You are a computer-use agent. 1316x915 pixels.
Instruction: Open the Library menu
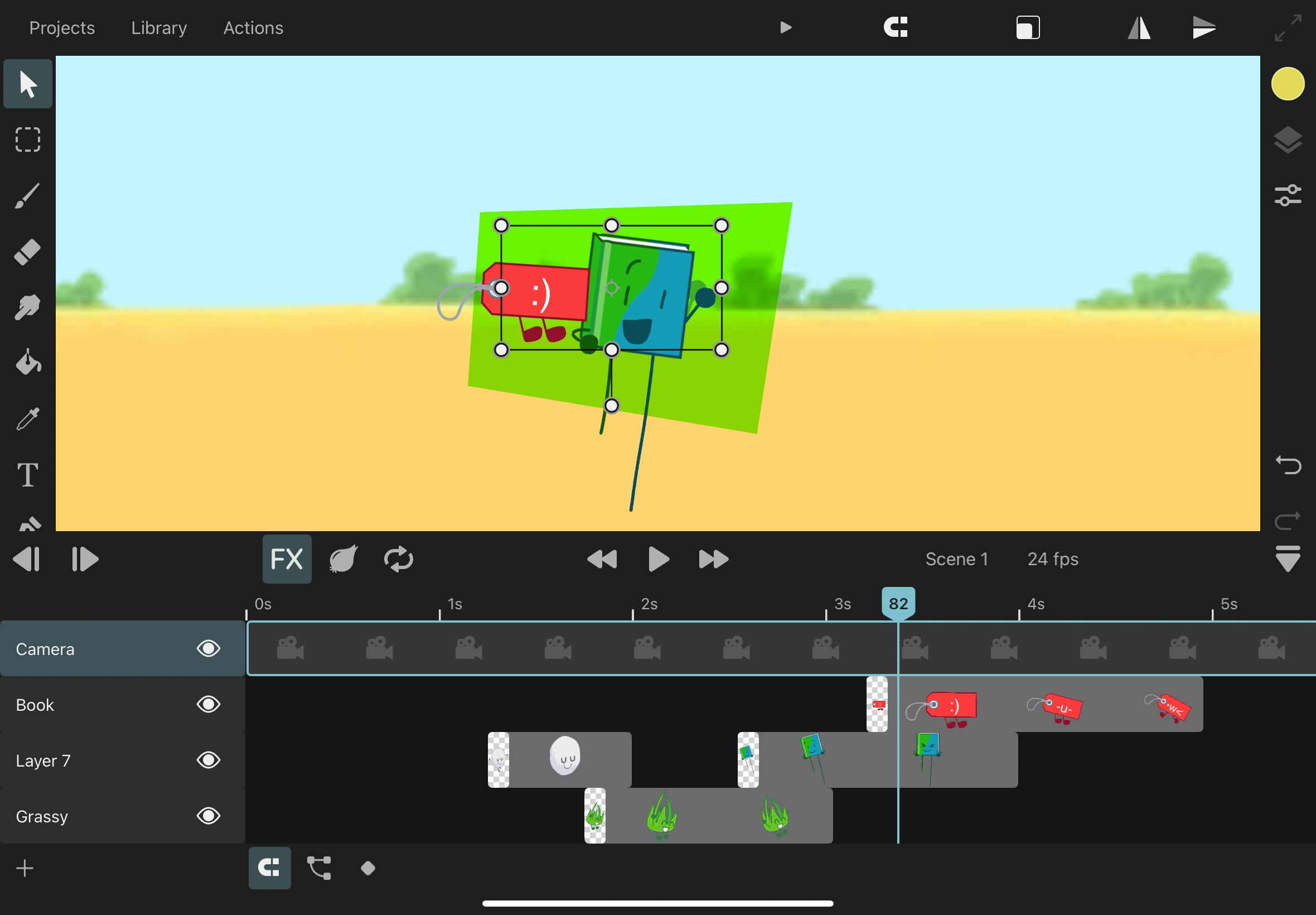pos(159,27)
